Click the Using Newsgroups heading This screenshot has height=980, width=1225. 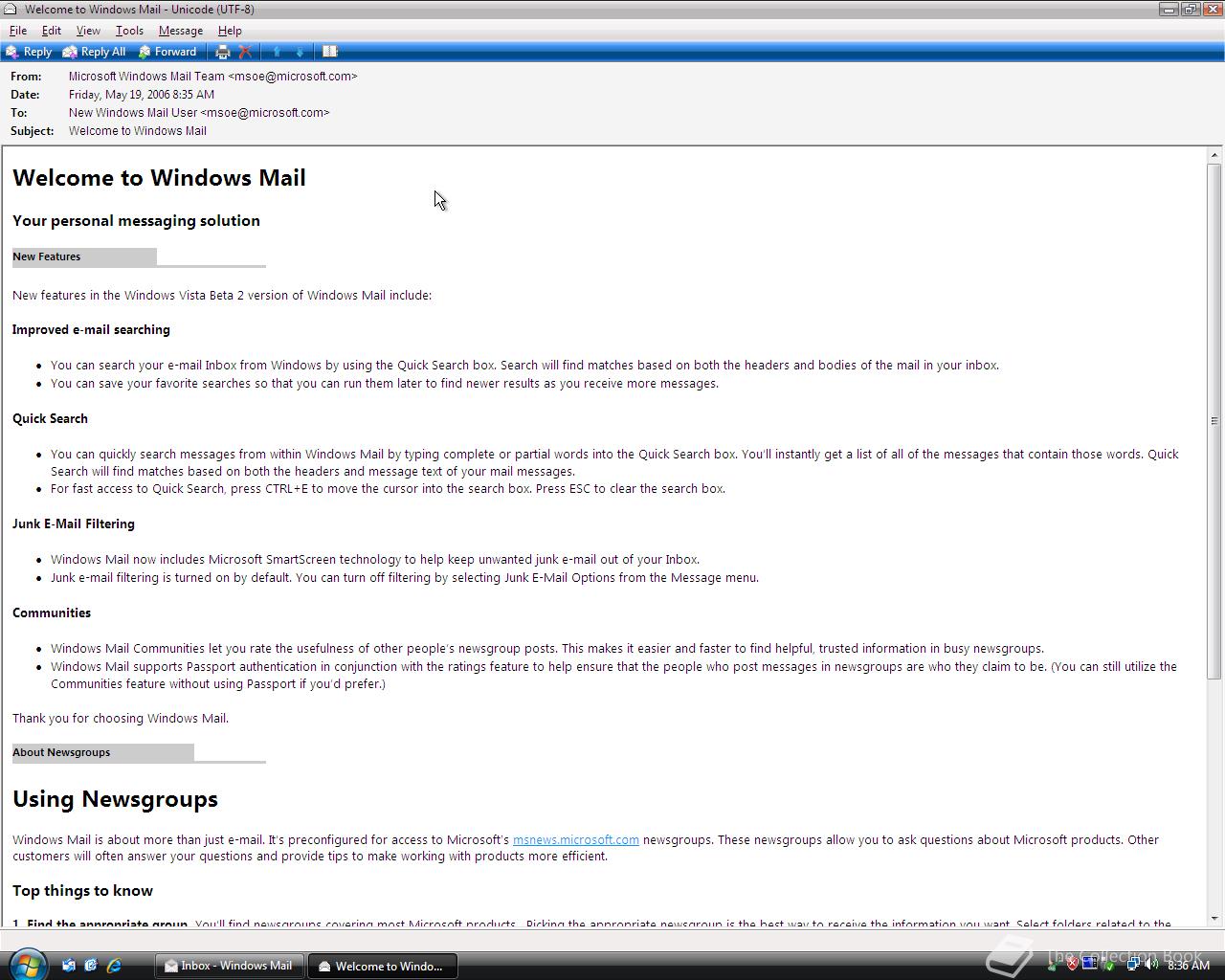pos(115,799)
